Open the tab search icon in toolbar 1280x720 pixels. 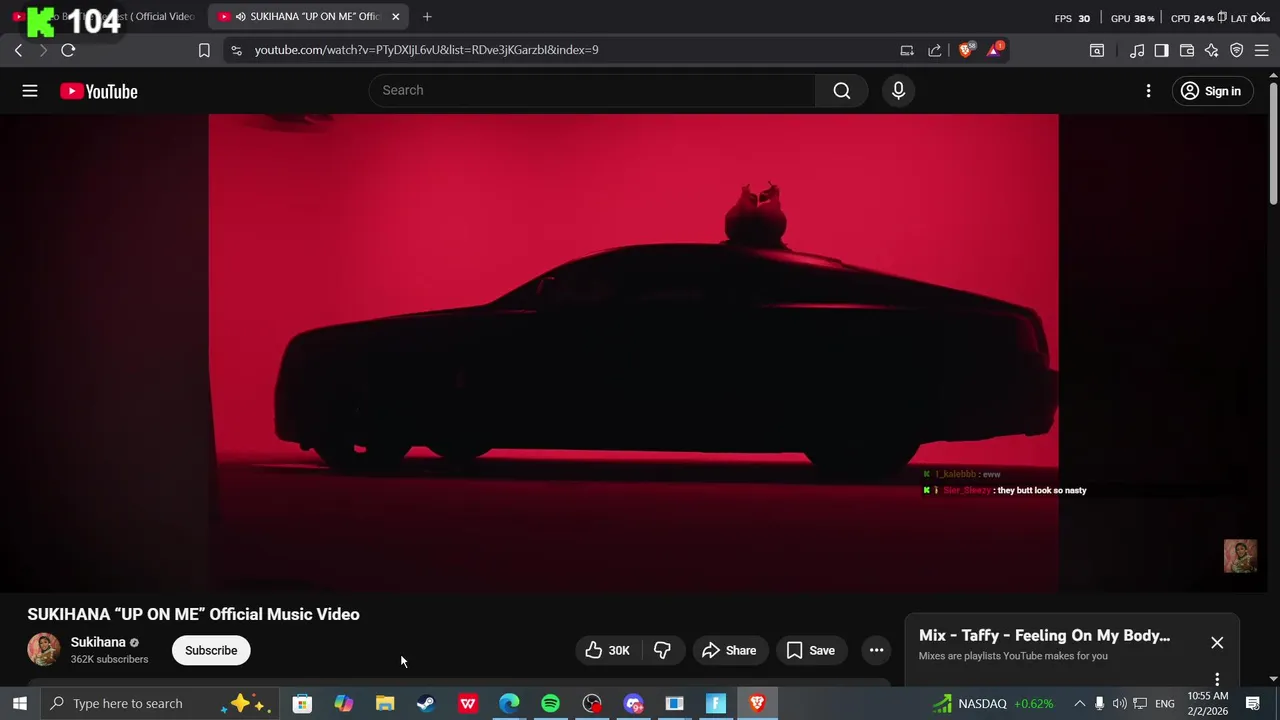coord(1097,50)
